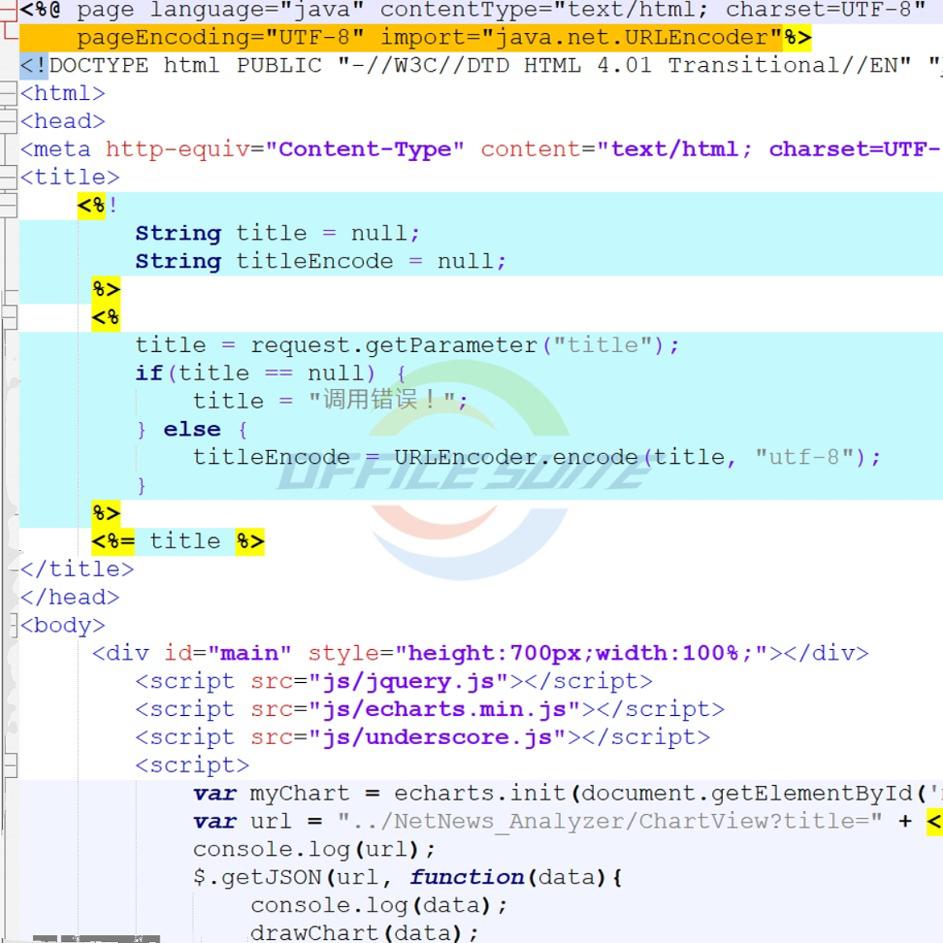Click the 'function' keyword in getJSON

pyautogui.click(x=466, y=877)
